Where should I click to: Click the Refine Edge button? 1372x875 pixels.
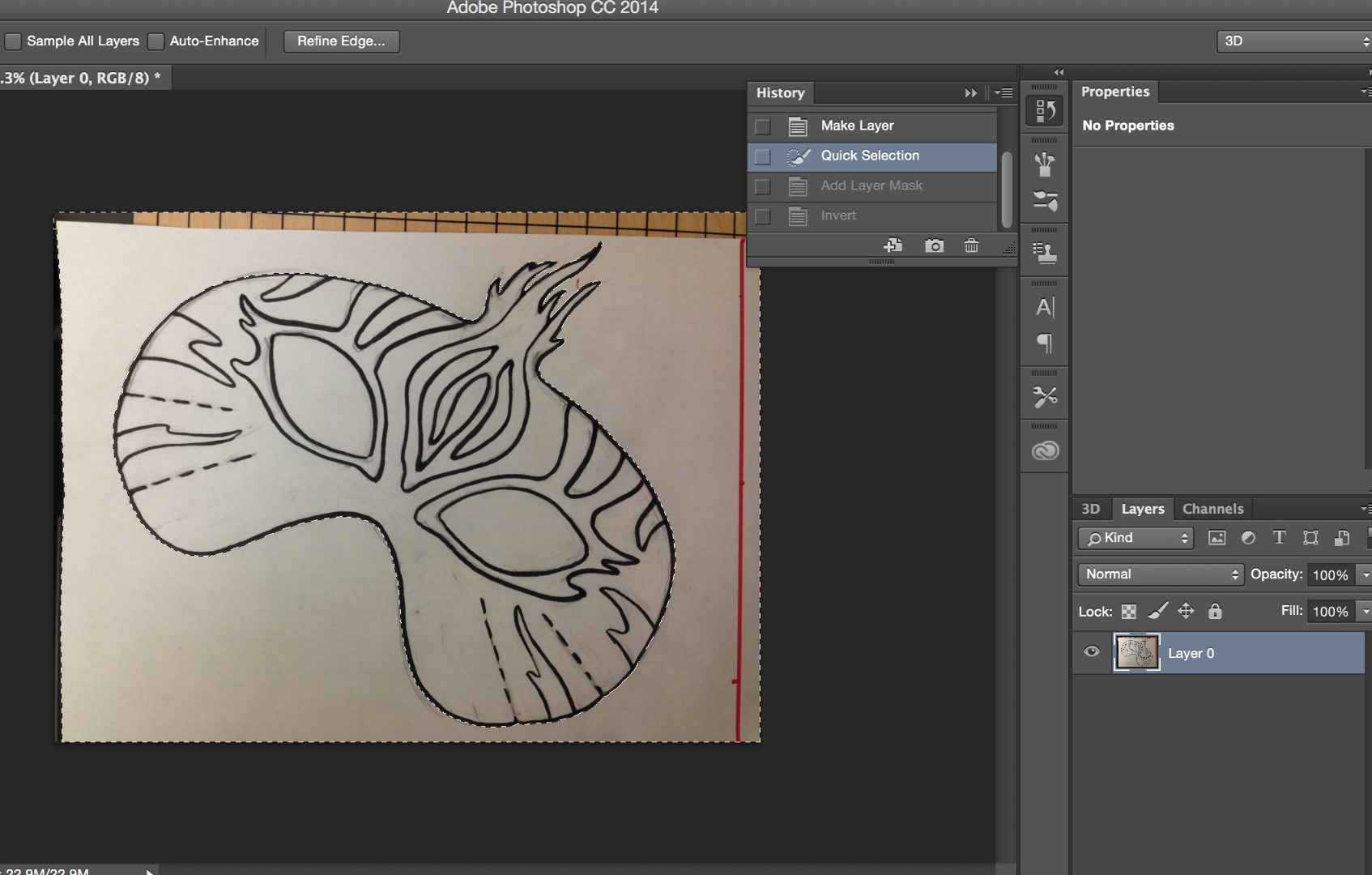click(341, 41)
